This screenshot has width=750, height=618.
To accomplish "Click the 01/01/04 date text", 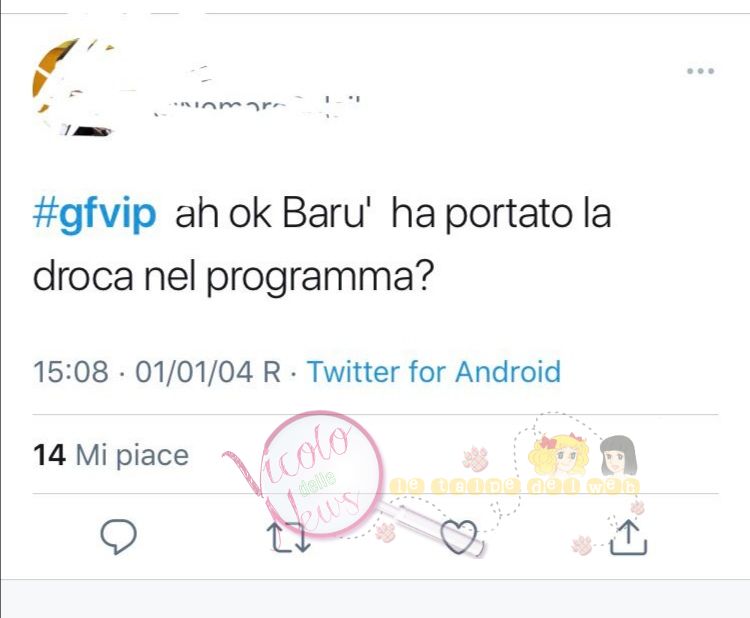I will coord(194,372).
